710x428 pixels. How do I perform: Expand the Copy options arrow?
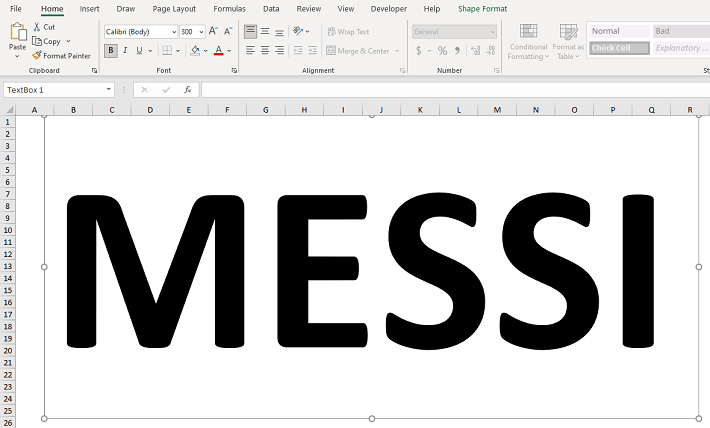[x=68, y=41]
